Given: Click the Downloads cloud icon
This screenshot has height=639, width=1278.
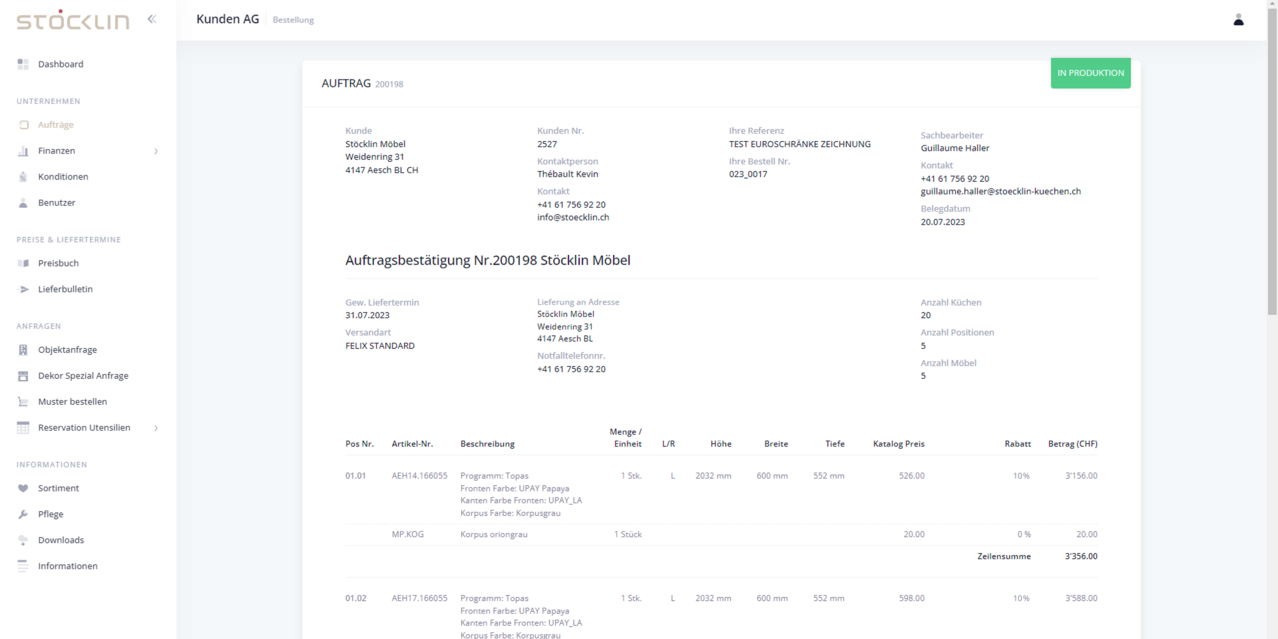Looking at the screenshot, I should [x=23, y=540].
